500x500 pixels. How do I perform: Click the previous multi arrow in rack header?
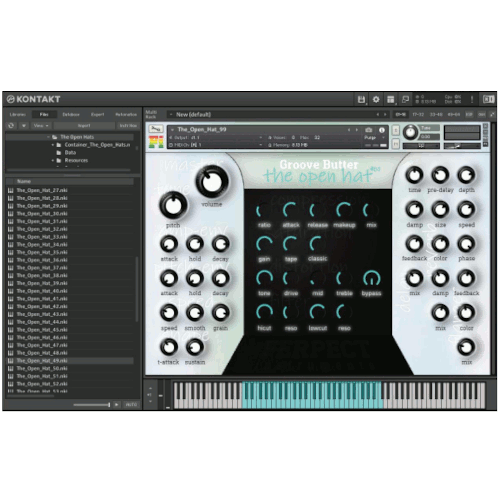click(x=378, y=115)
